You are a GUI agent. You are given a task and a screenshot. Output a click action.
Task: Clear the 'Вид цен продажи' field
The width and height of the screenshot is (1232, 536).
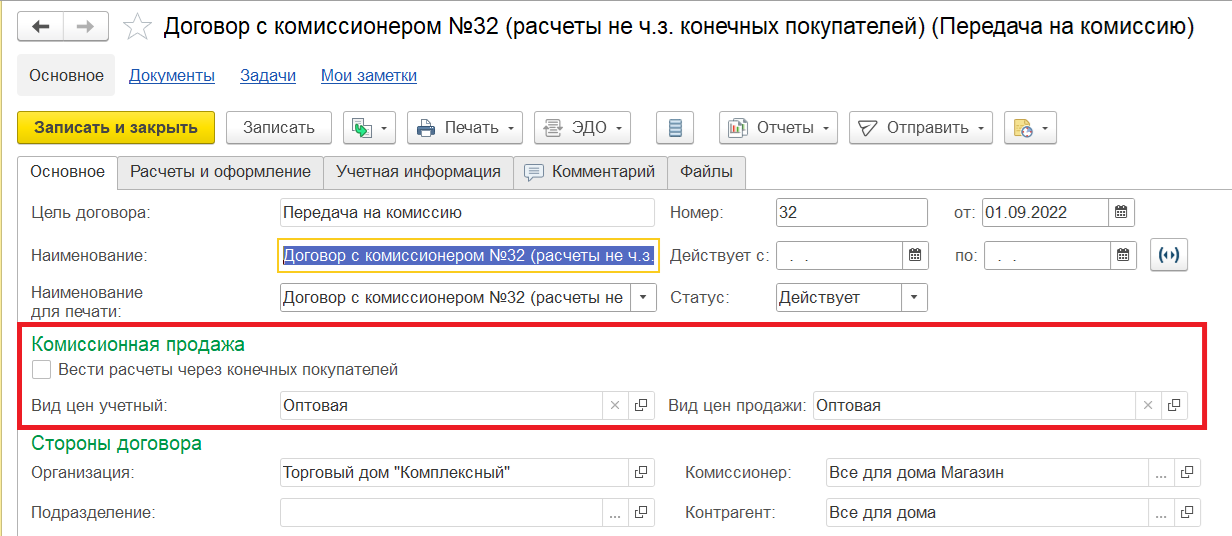pyautogui.click(x=1148, y=405)
